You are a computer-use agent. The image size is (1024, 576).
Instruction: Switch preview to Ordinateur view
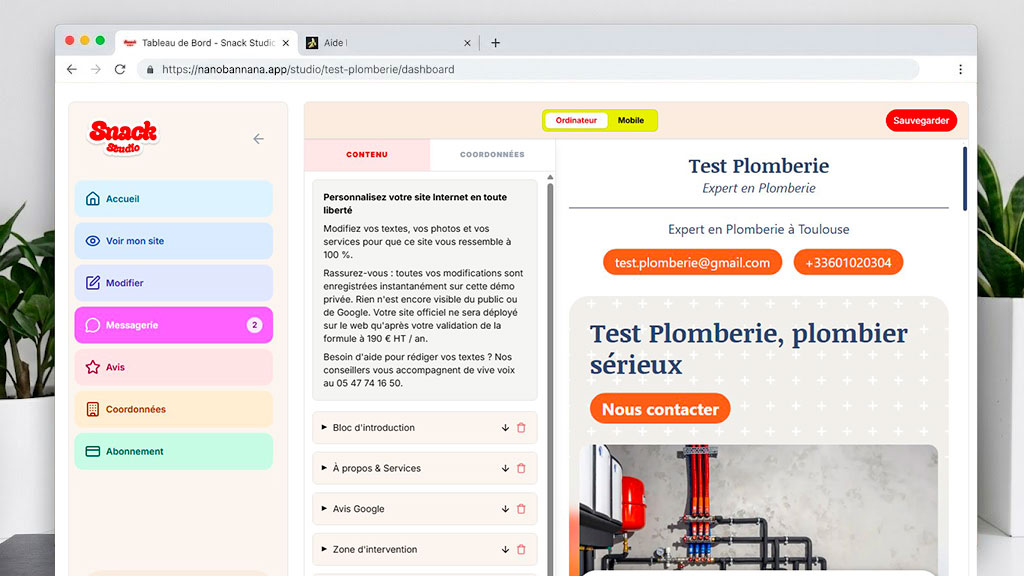(x=576, y=120)
